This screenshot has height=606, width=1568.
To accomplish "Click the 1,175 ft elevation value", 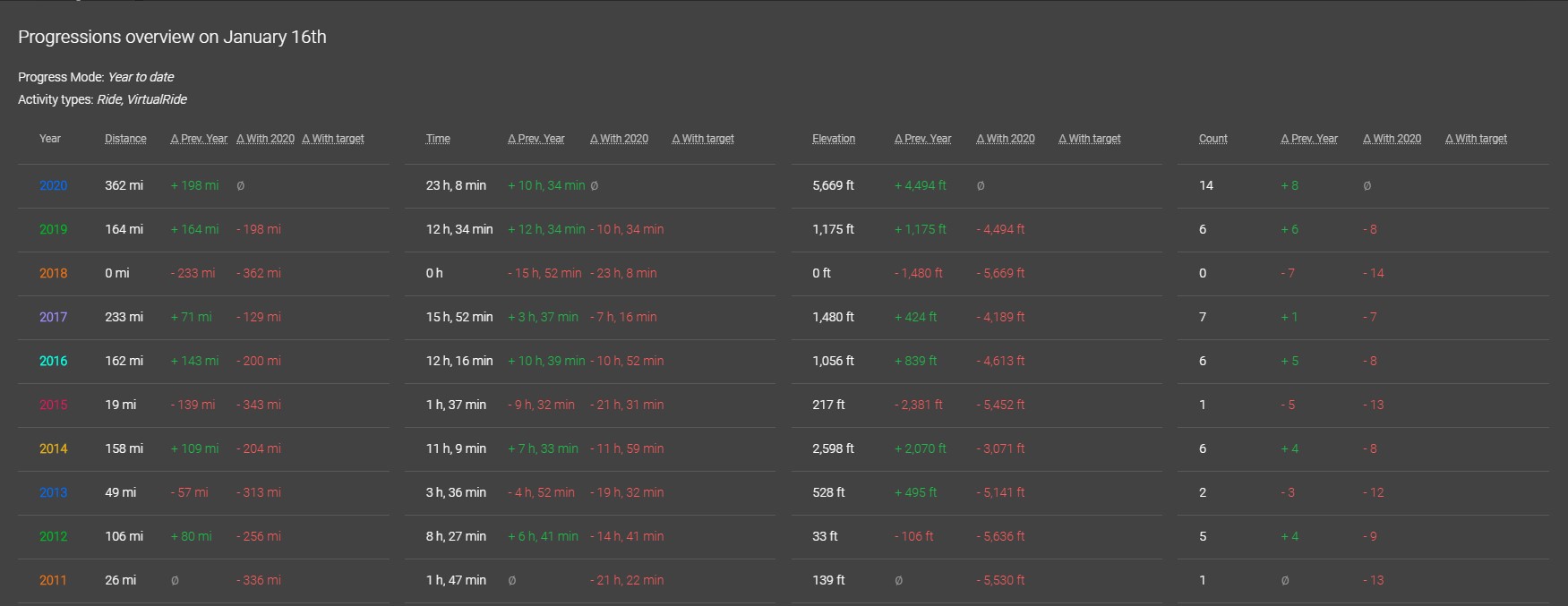I will coord(833,229).
